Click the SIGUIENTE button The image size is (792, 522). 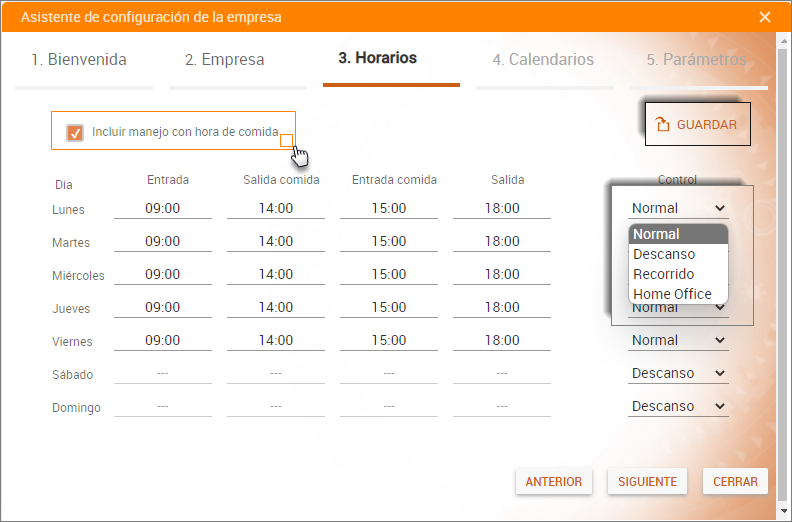pos(647,481)
